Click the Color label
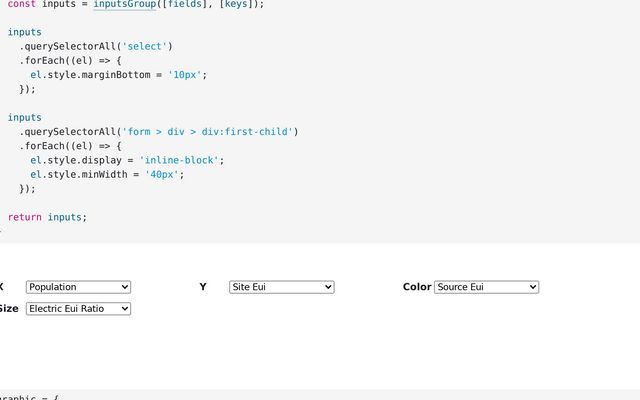The image size is (640, 400). (417, 287)
